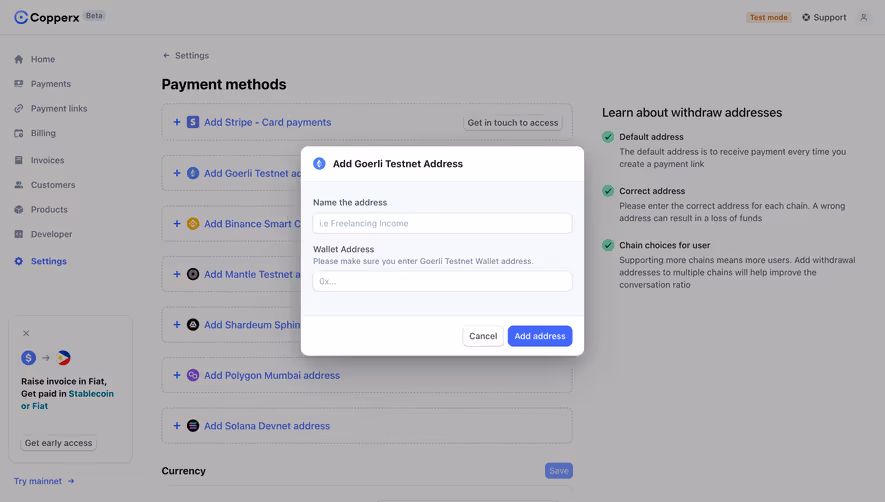Viewport: 885px width, 502px height.
Task: Click the blue dollar coin icon
Action: (29, 358)
